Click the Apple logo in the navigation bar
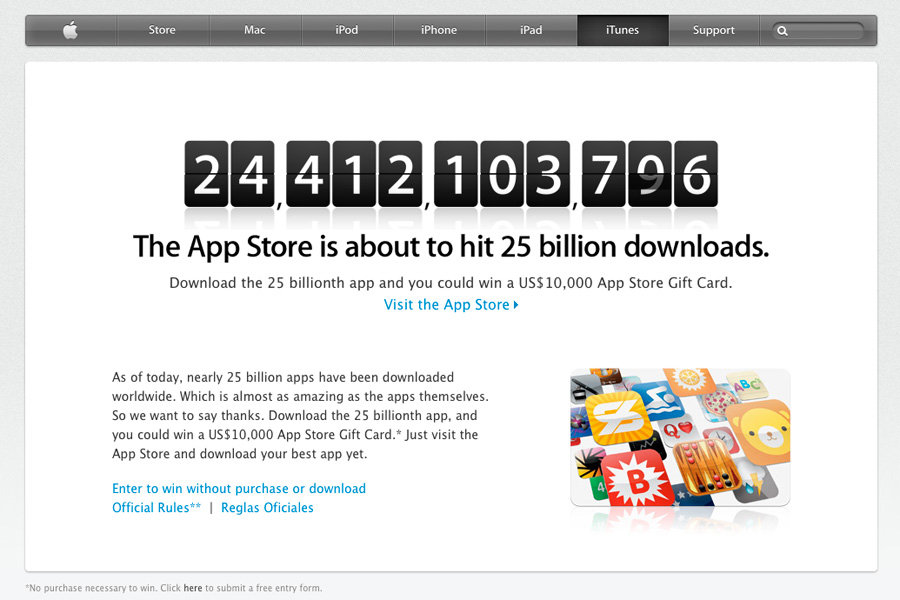This screenshot has height=600, width=900. tap(70, 30)
